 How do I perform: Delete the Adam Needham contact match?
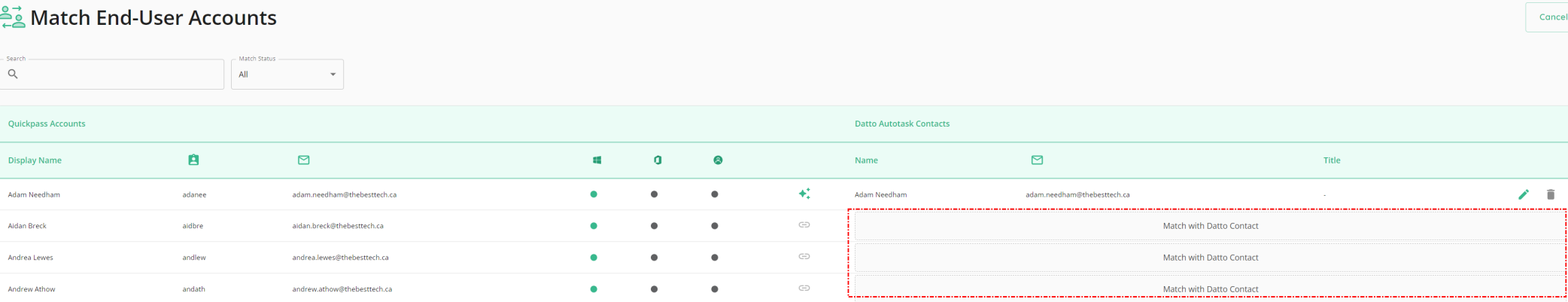pyautogui.click(x=1550, y=194)
